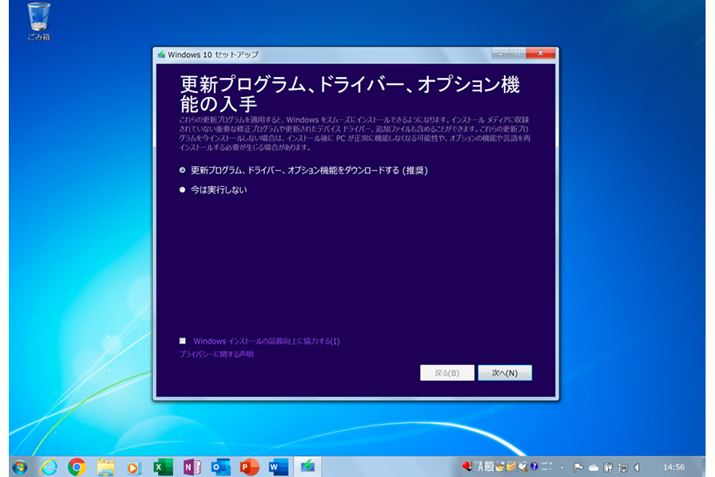Image resolution: width=715 pixels, height=477 pixels.
Task: Select the download updates (推奨) radio option
Action: point(182,170)
